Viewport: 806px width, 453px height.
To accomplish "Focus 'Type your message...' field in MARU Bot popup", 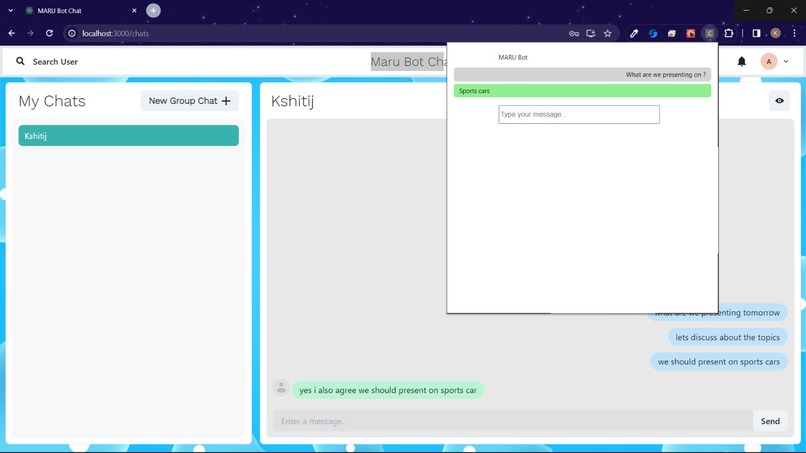I will pos(579,115).
